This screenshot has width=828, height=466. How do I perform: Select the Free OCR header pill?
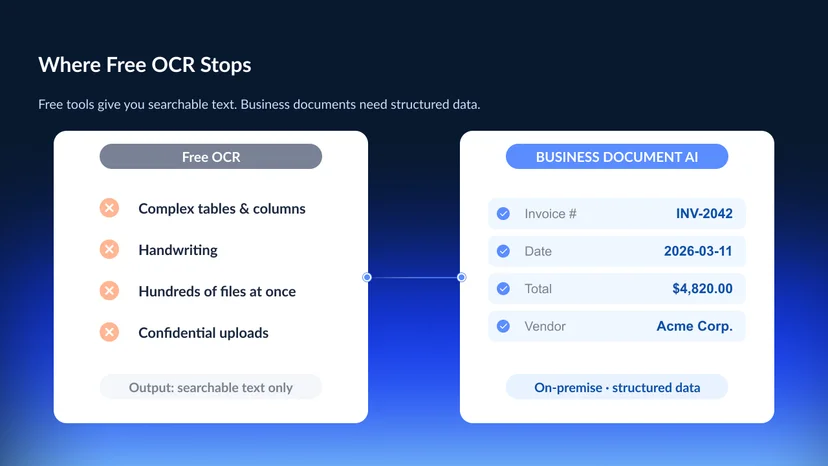tap(211, 156)
